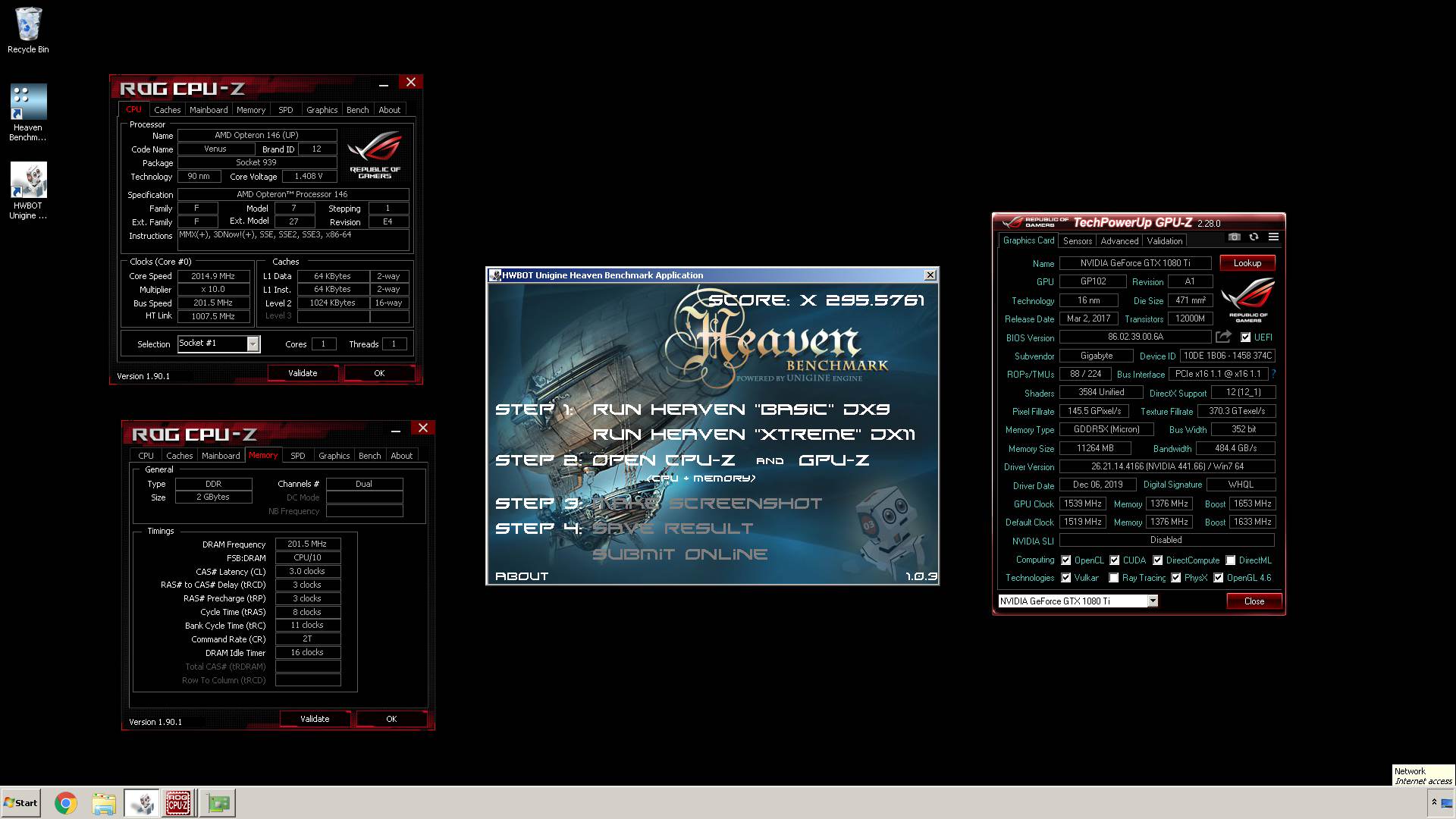This screenshot has height=819, width=1456.
Task: Click the Bus Interface question mark
Action: click(x=1273, y=374)
